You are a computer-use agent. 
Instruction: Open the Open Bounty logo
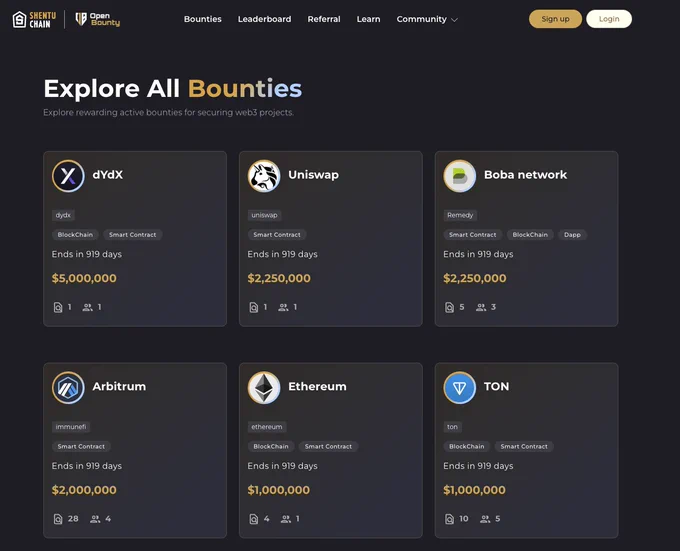point(98,20)
